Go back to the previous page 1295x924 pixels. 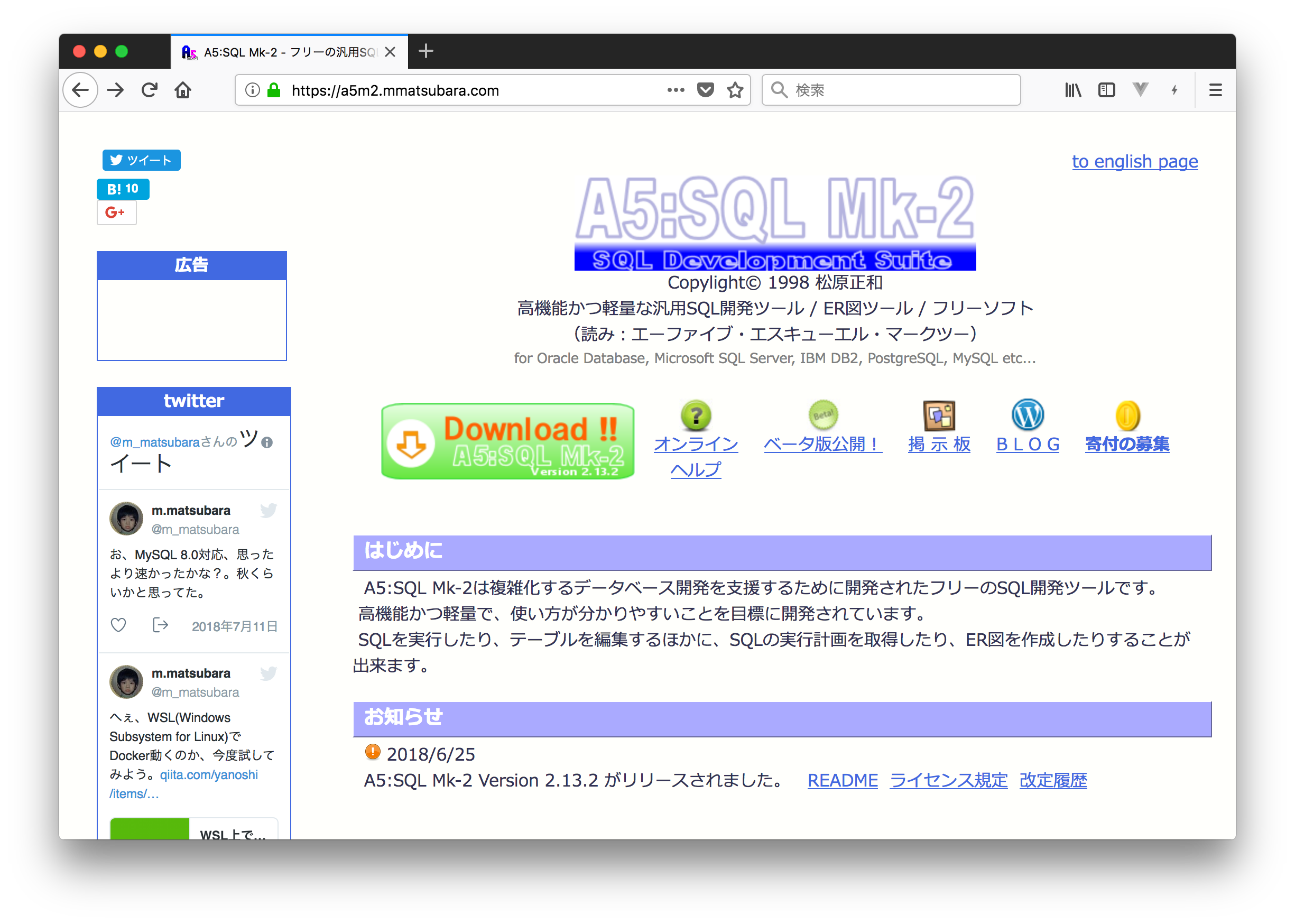pos(80,90)
